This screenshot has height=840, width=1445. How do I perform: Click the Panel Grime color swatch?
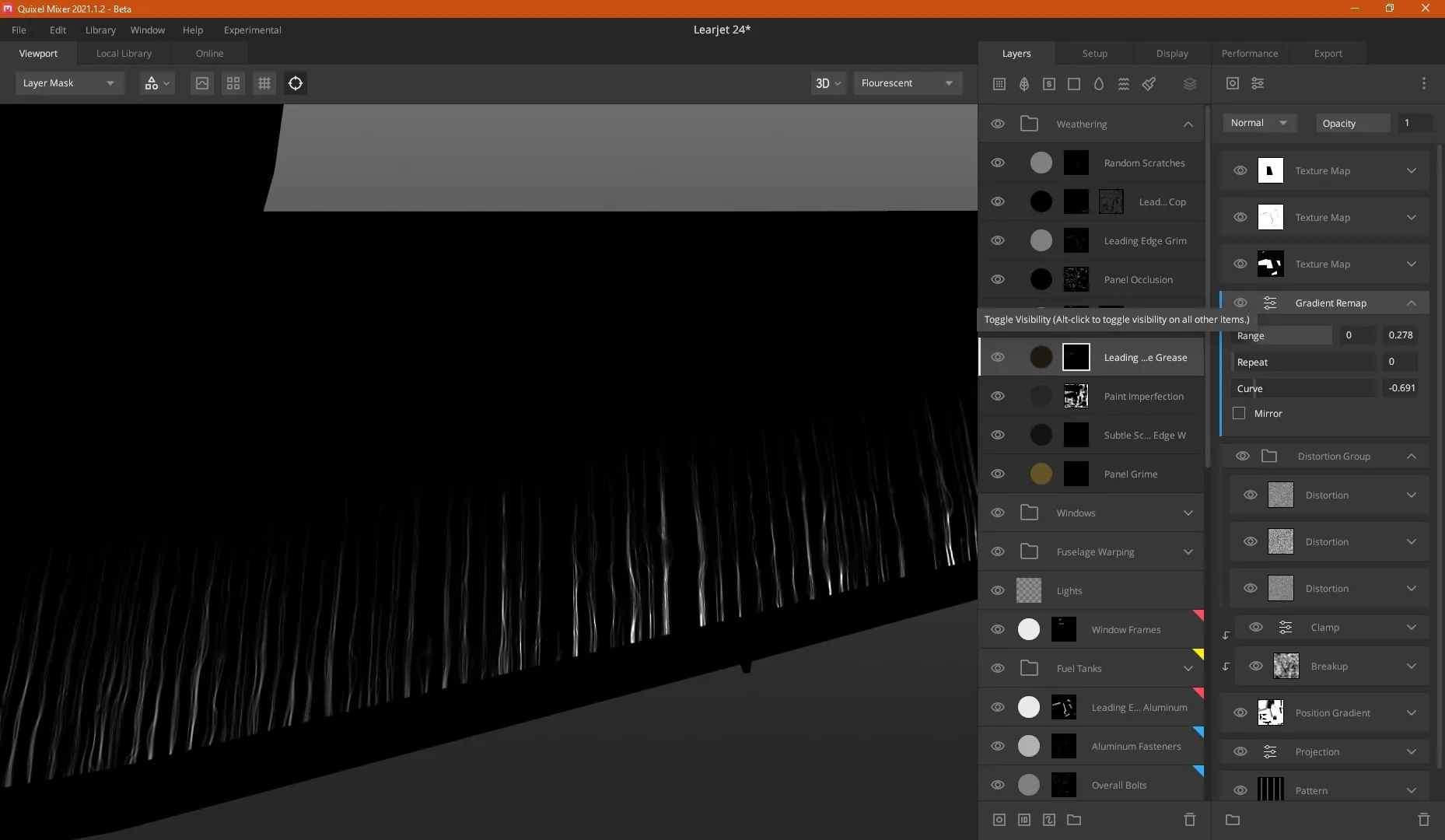click(x=1041, y=474)
